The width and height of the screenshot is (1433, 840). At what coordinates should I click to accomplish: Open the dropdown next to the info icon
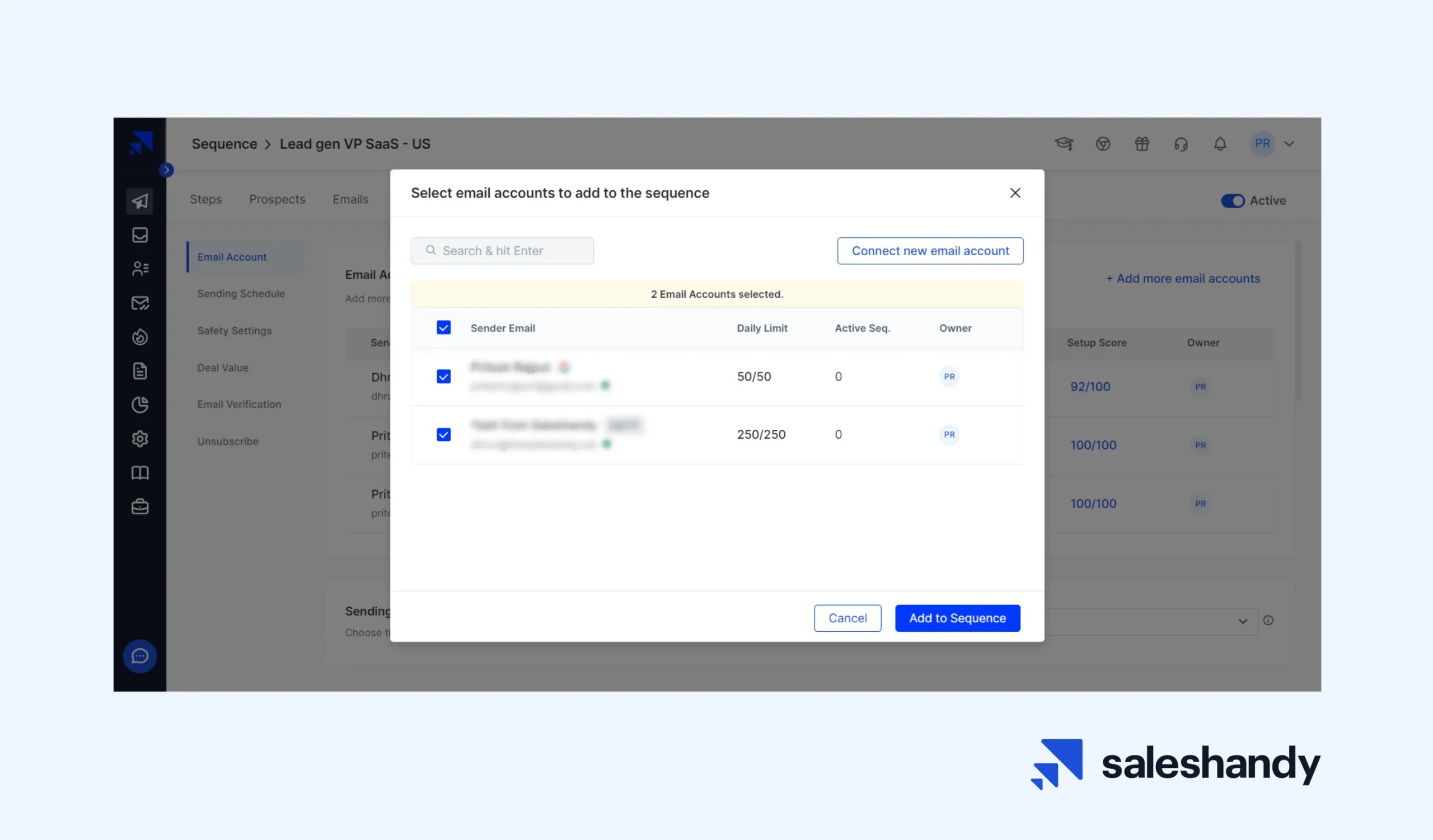1243,621
